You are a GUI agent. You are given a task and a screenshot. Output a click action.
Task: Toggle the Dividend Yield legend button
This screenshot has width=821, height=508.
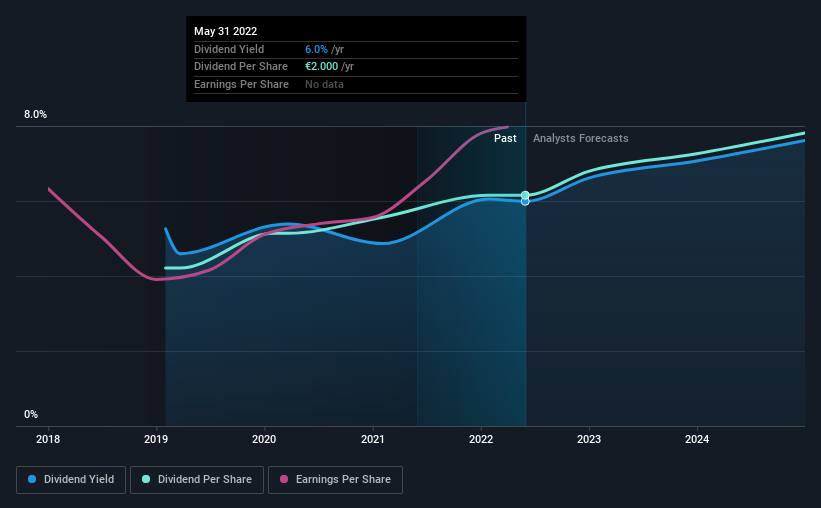coord(71,480)
